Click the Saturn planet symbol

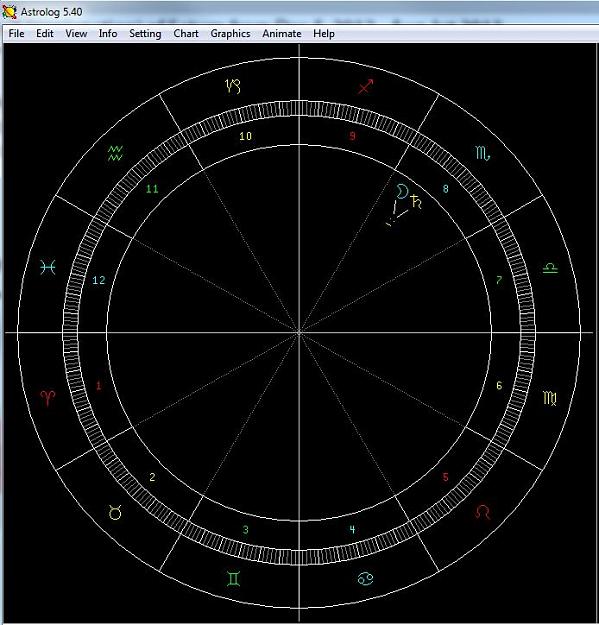(x=416, y=202)
